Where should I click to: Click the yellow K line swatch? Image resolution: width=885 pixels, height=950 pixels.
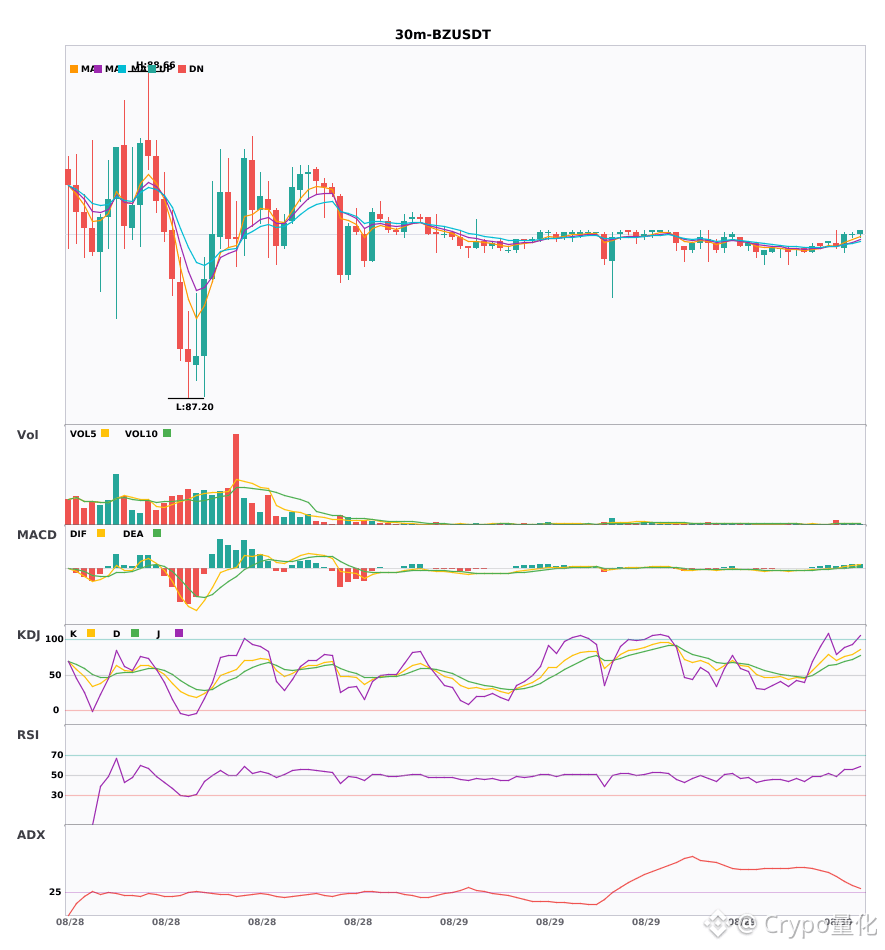tap(91, 633)
